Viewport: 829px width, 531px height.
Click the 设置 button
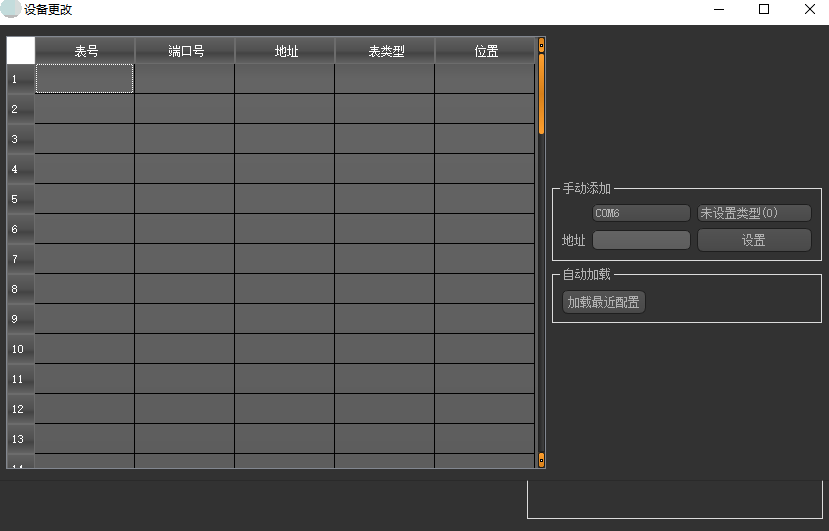coord(754,240)
